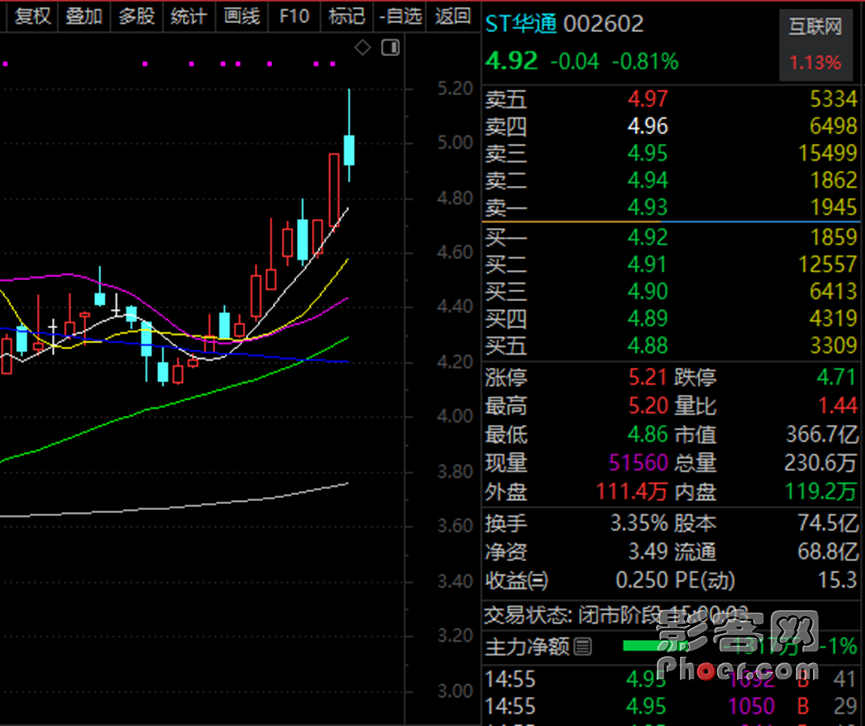Image resolution: width=865 pixels, height=726 pixels.
Task: Select the tick row with volume 1050
Action: [x=671, y=707]
